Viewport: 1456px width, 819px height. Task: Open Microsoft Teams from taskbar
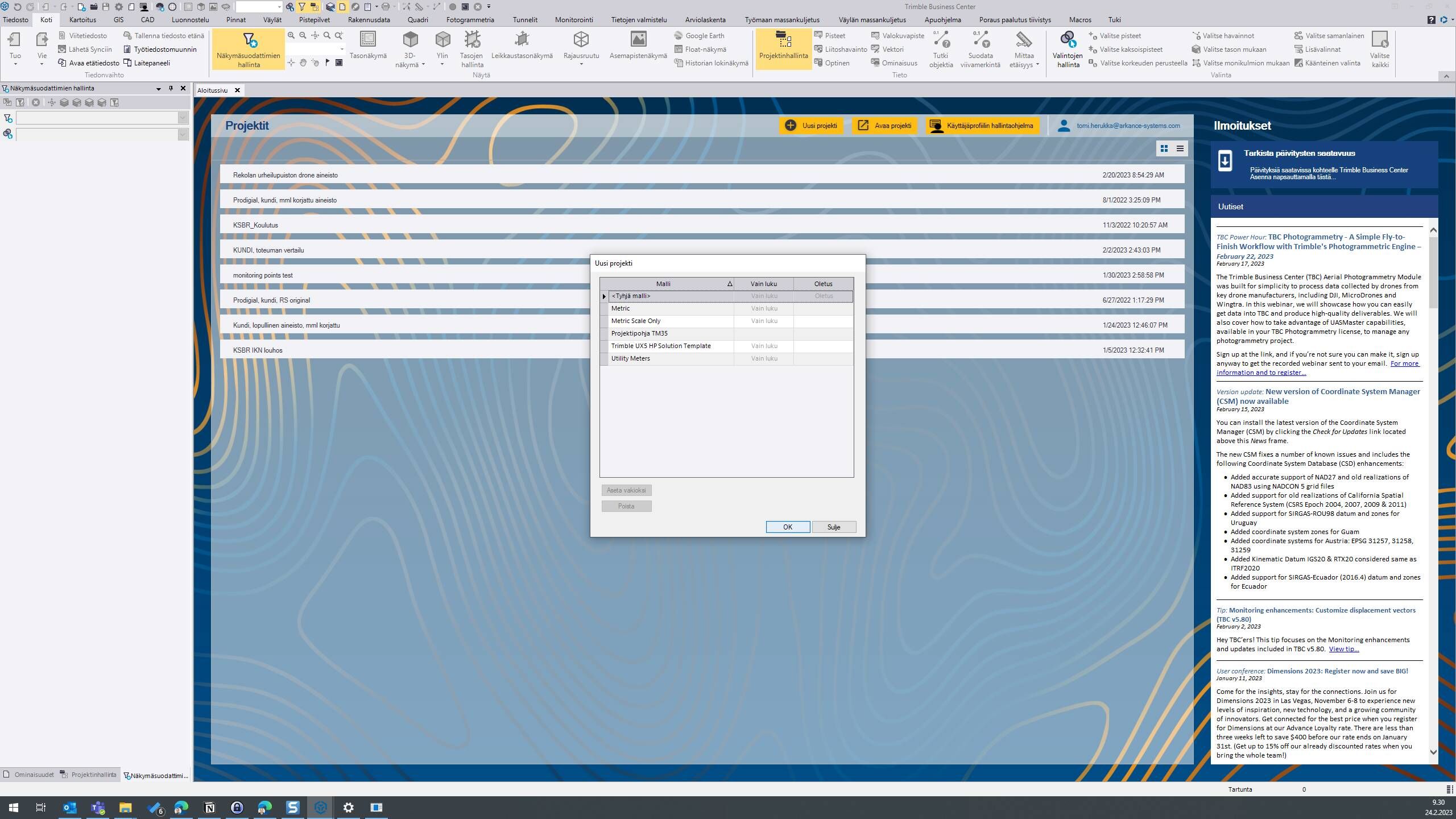(x=98, y=807)
